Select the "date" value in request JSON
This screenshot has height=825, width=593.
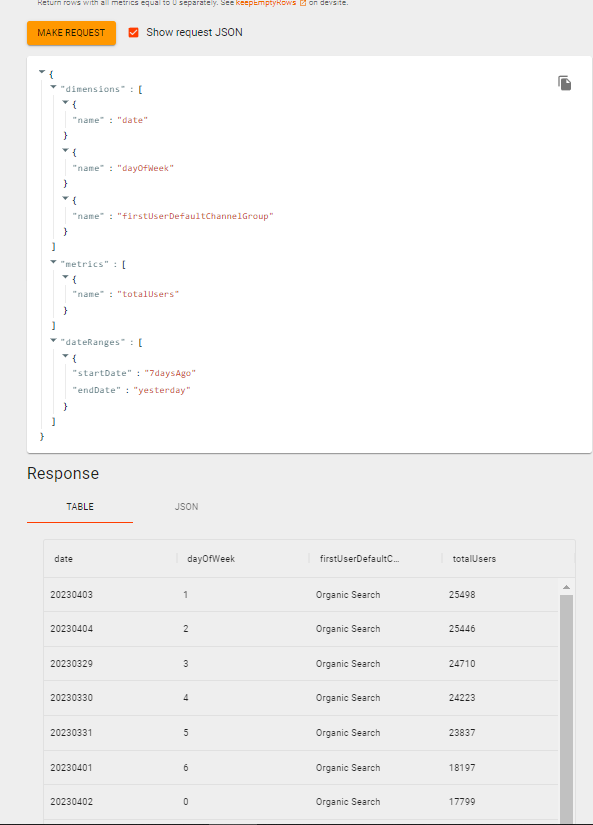[x=132, y=120]
